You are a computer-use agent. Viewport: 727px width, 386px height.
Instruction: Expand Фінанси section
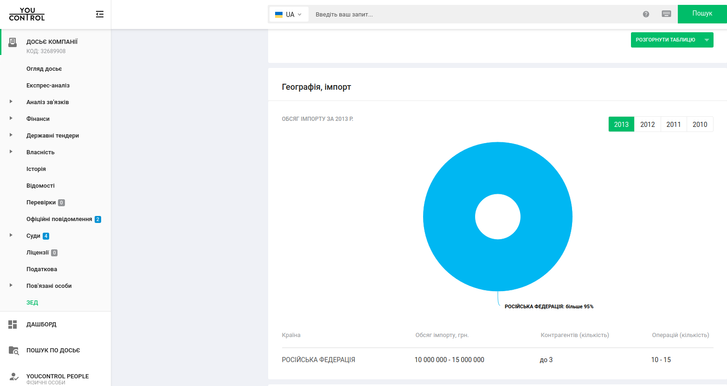tap(11, 118)
